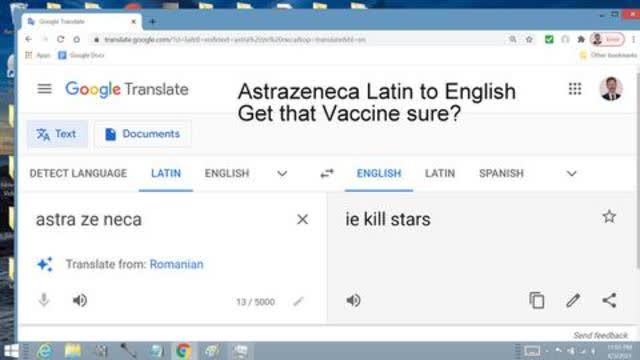The height and width of the screenshot is (360, 640).
Task: Click the source text 'astra ze neca'
Action: pyautogui.click(x=89, y=220)
